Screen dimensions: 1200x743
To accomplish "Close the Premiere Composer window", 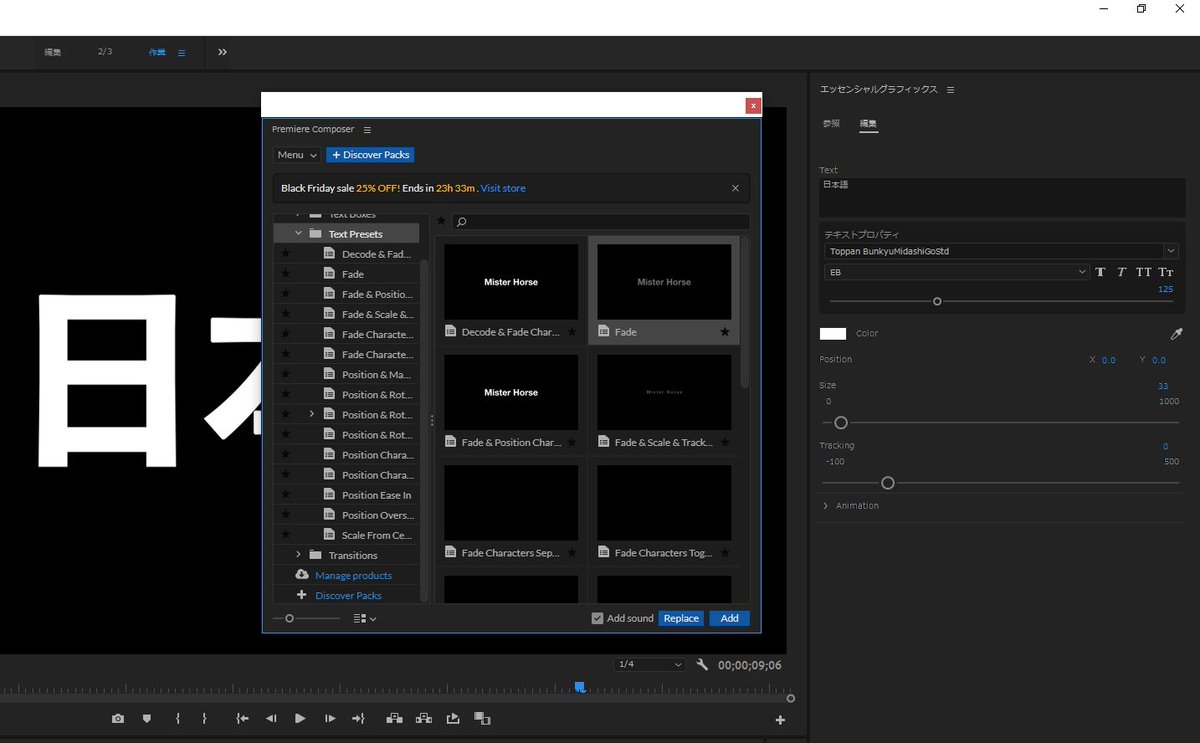I will tap(753, 105).
